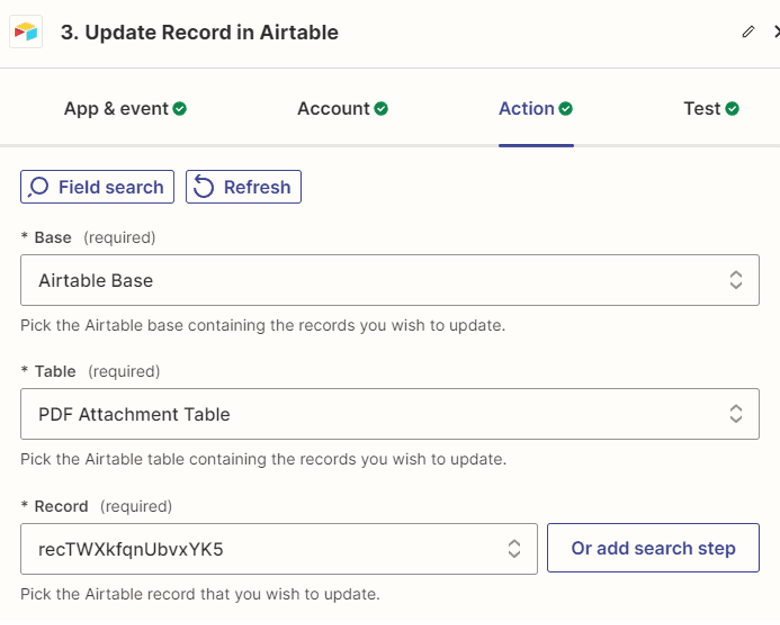
Task: Open the Record dropdown with recTWXkfqnUbvxYK5
Action: click(x=279, y=549)
